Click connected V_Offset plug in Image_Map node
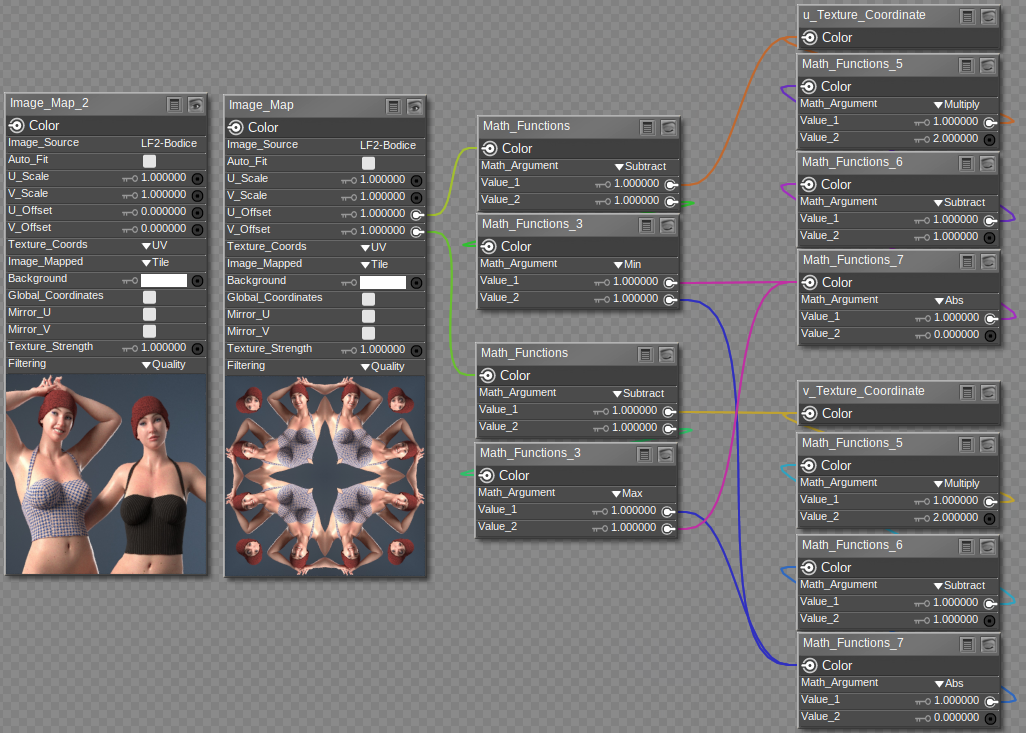The width and height of the screenshot is (1026, 733). click(417, 231)
